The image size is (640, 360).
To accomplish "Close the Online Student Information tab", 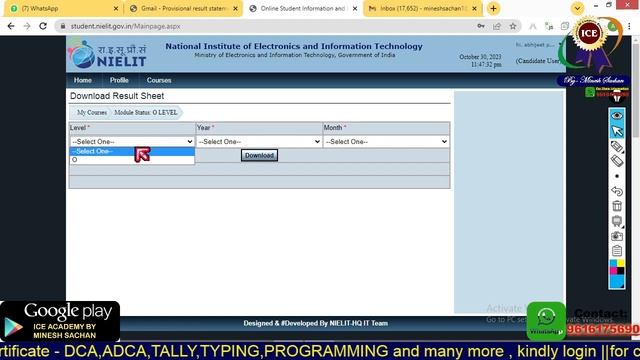I will (355, 8).
